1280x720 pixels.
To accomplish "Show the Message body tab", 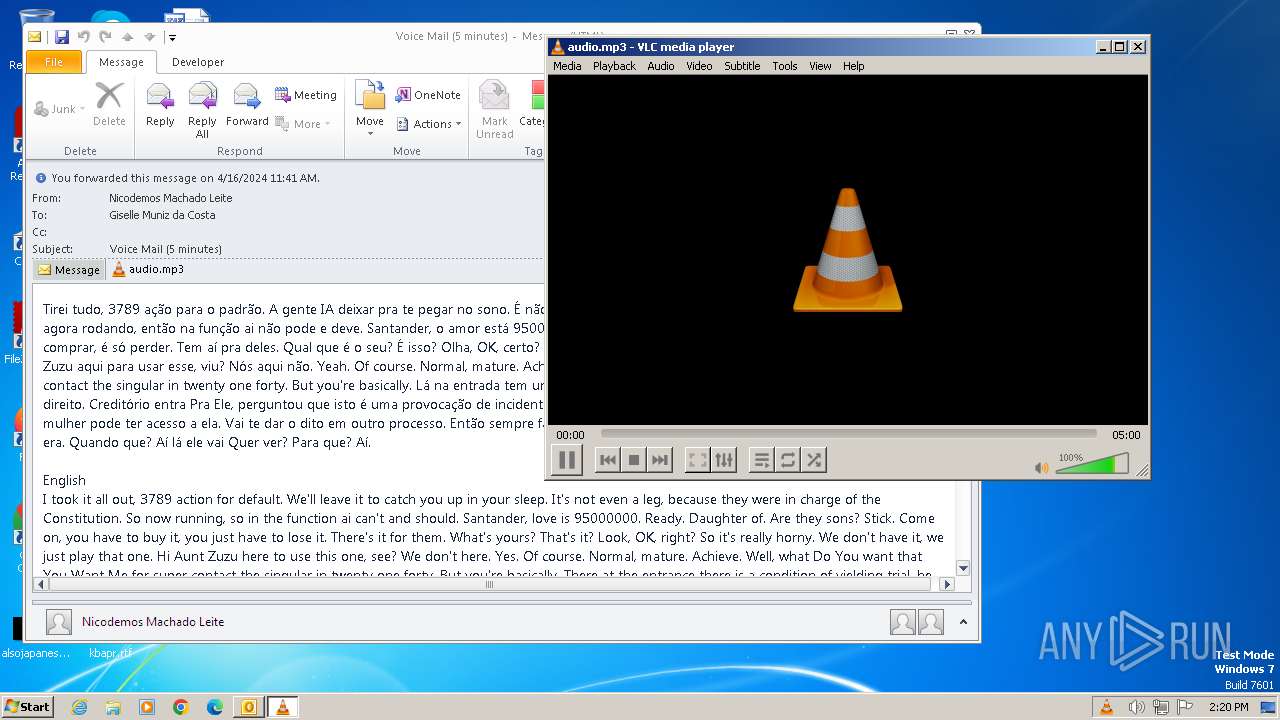I will pyautogui.click(x=69, y=270).
